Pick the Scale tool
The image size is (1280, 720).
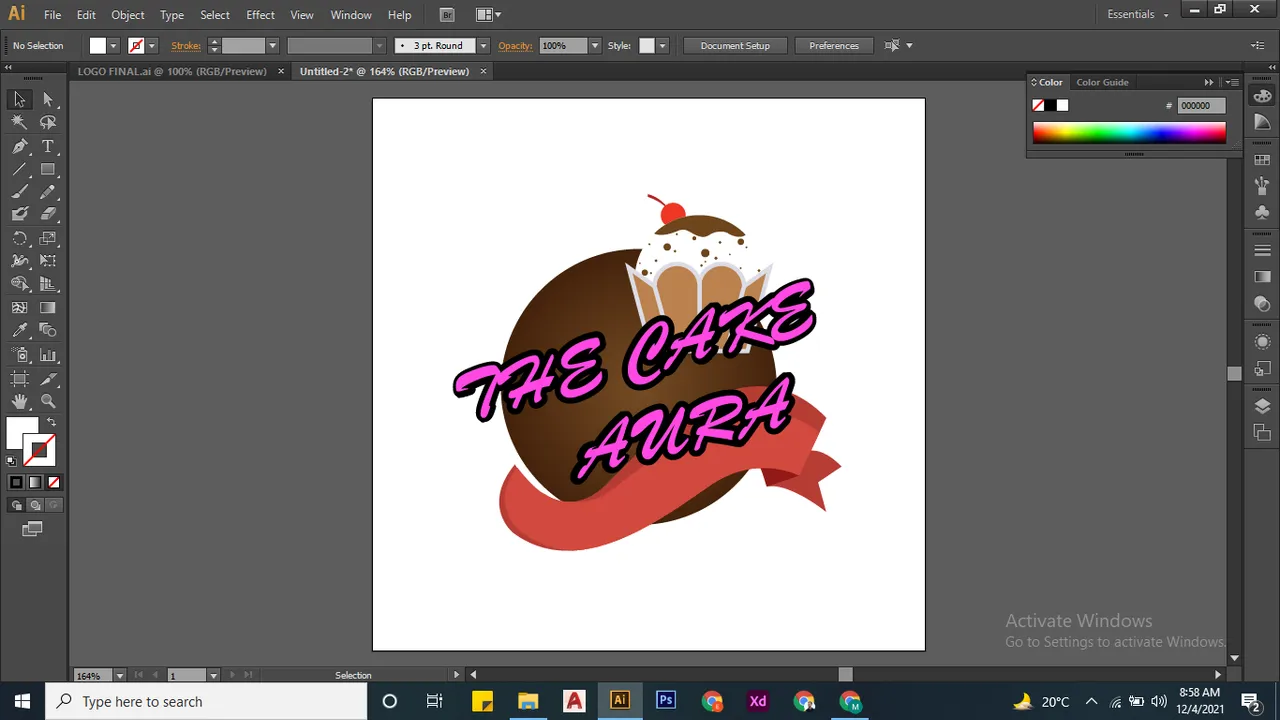(48, 238)
